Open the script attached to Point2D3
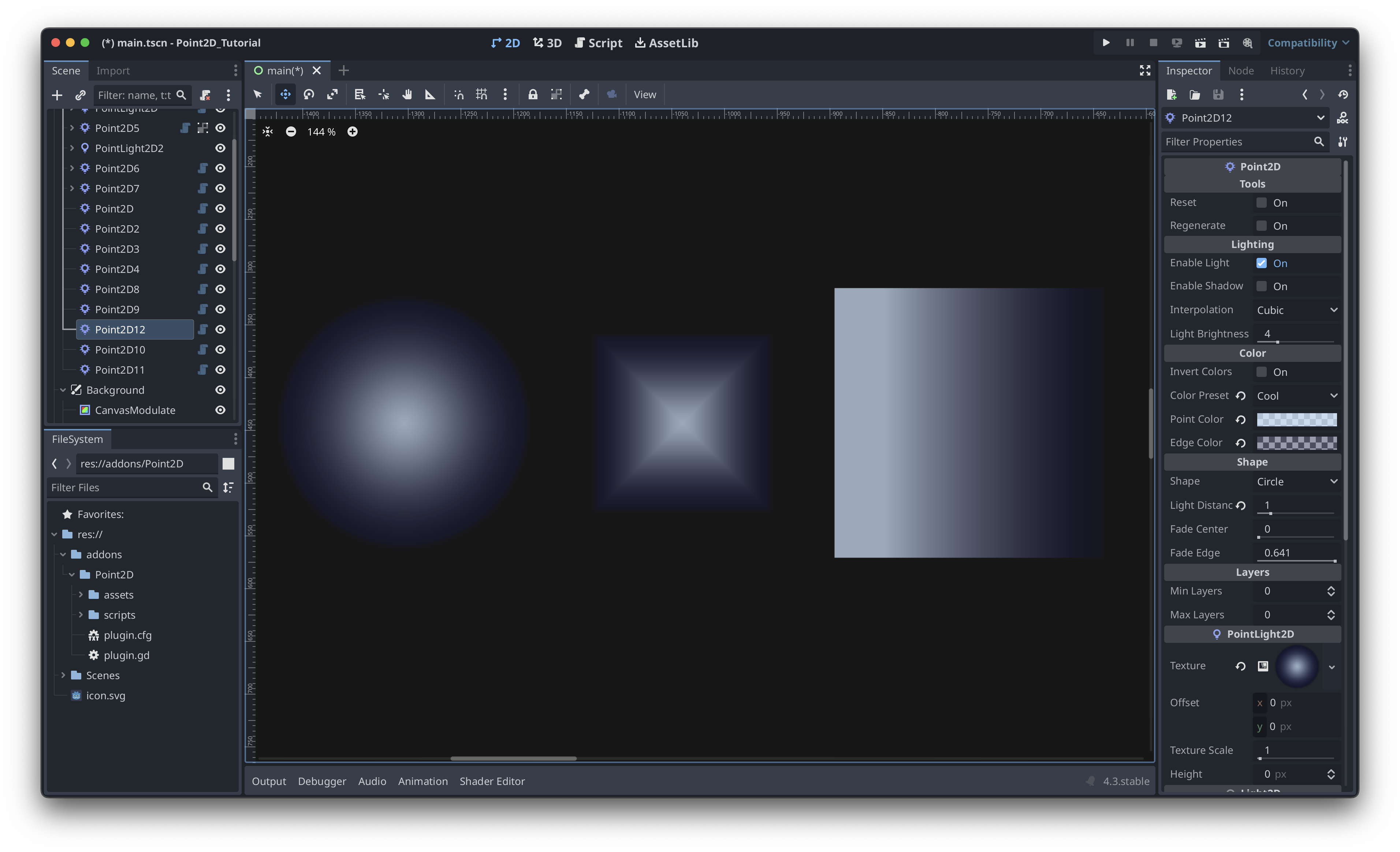 click(202, 249)
